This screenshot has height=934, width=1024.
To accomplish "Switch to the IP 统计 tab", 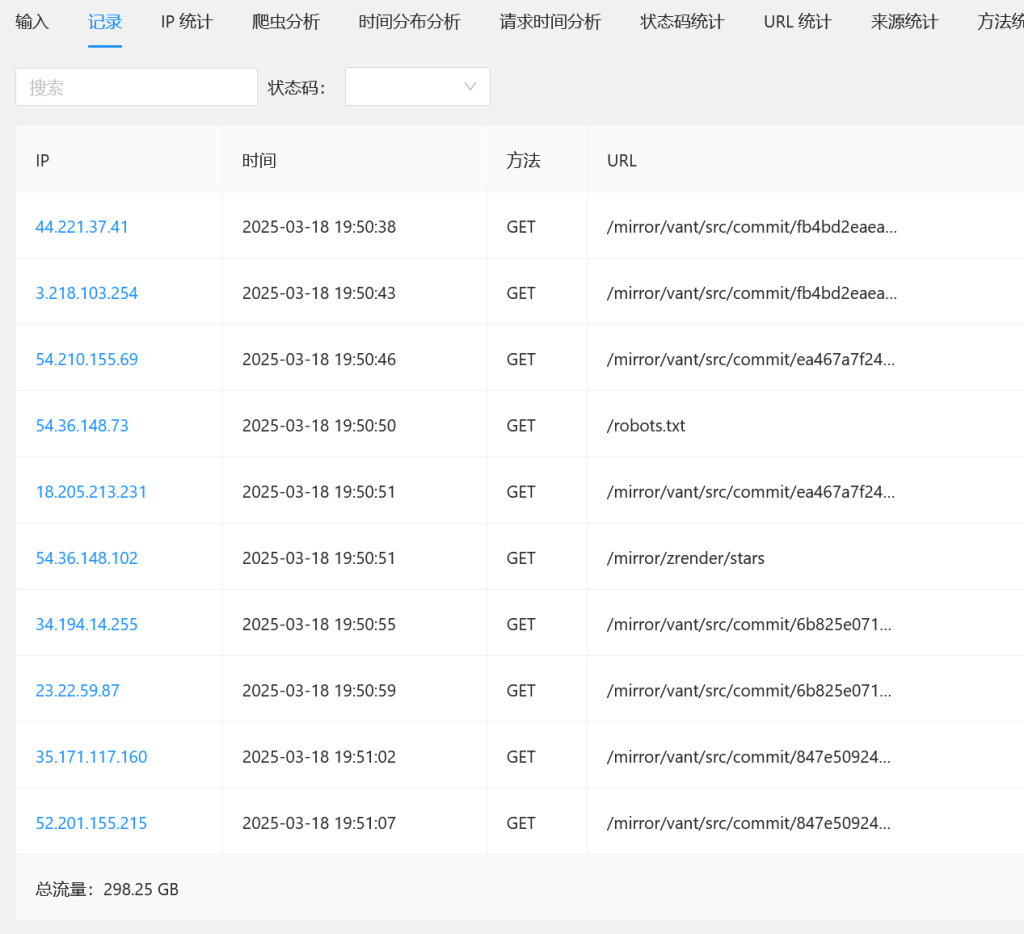I will click(x=186, y=21).
